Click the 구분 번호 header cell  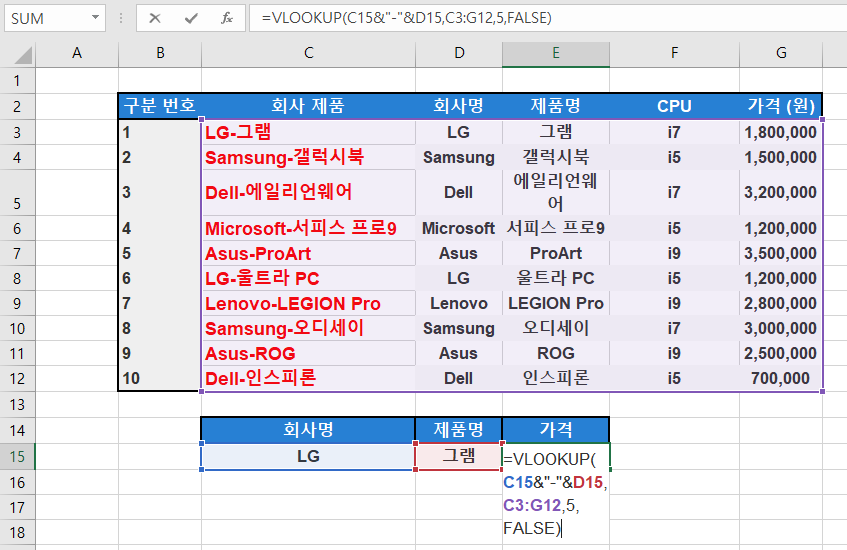click(x=160, y=106)
